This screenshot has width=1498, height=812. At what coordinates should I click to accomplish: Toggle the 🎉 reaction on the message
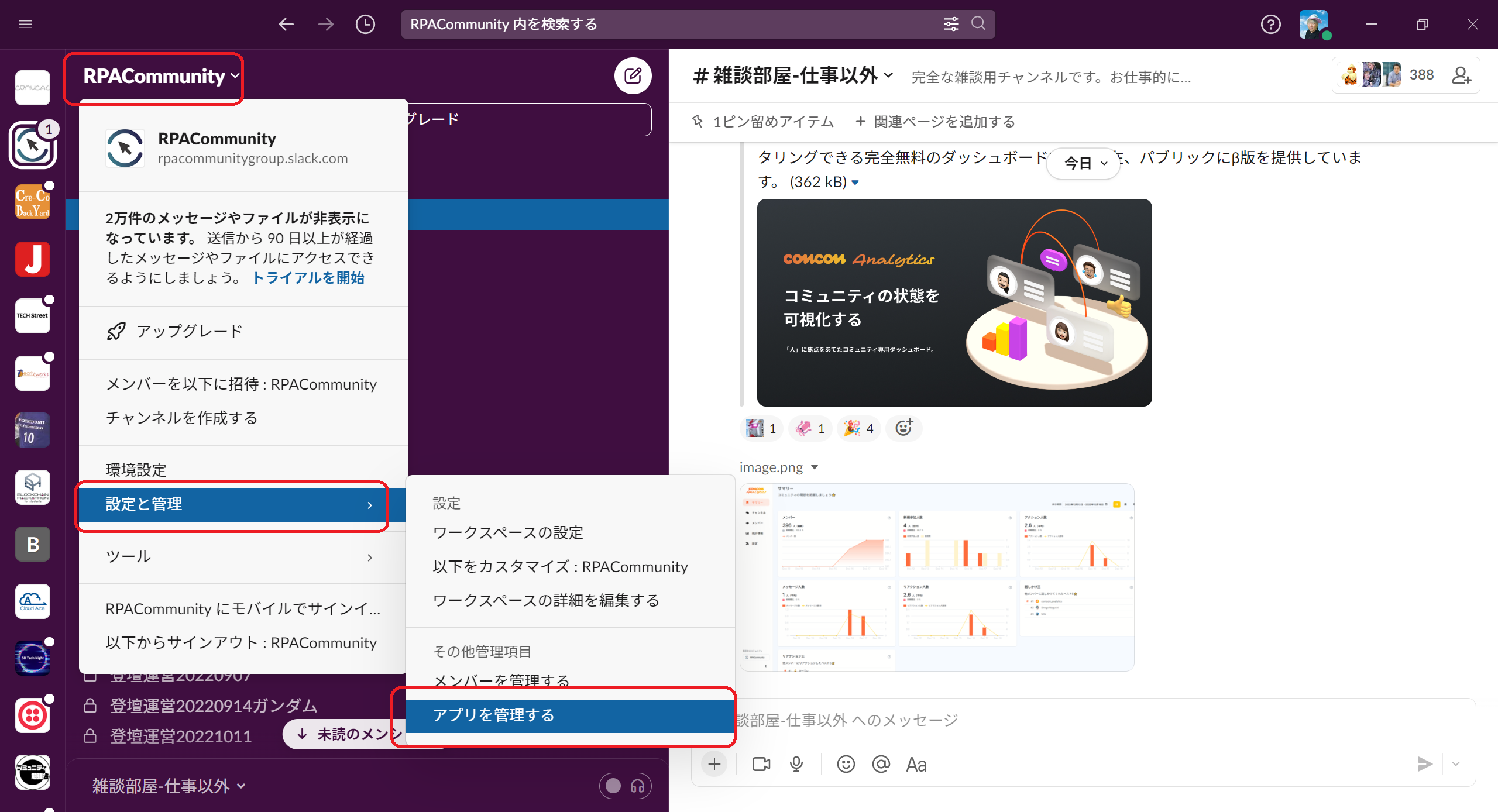(858, 428)
